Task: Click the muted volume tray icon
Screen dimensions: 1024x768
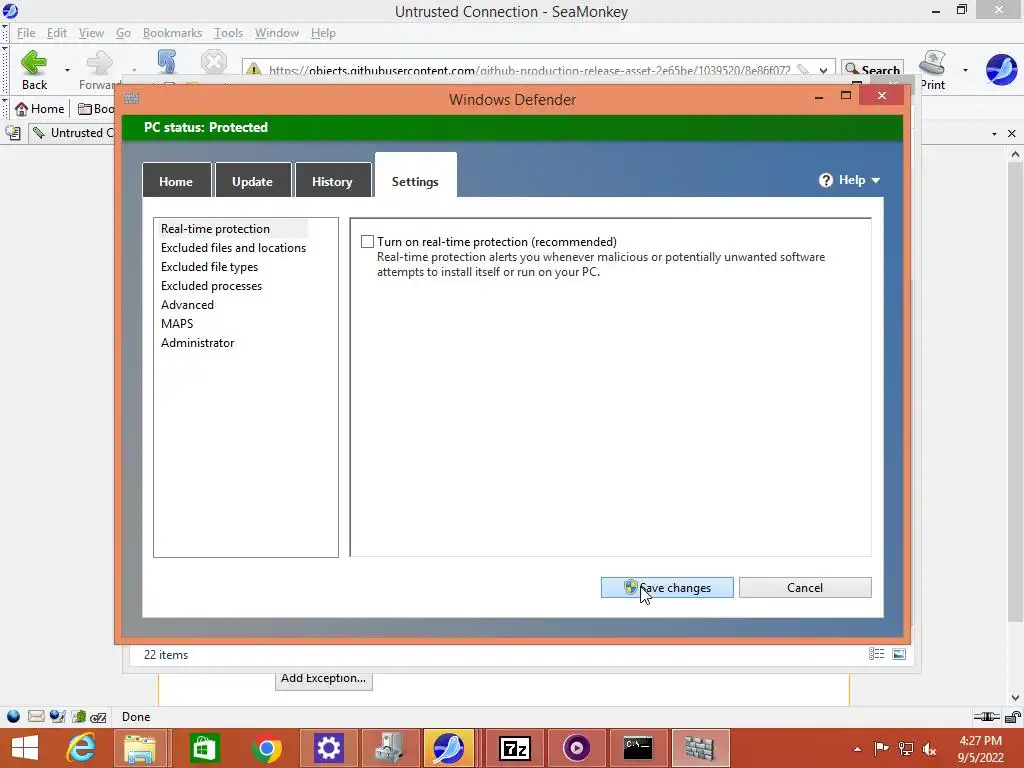Action: 930,748
